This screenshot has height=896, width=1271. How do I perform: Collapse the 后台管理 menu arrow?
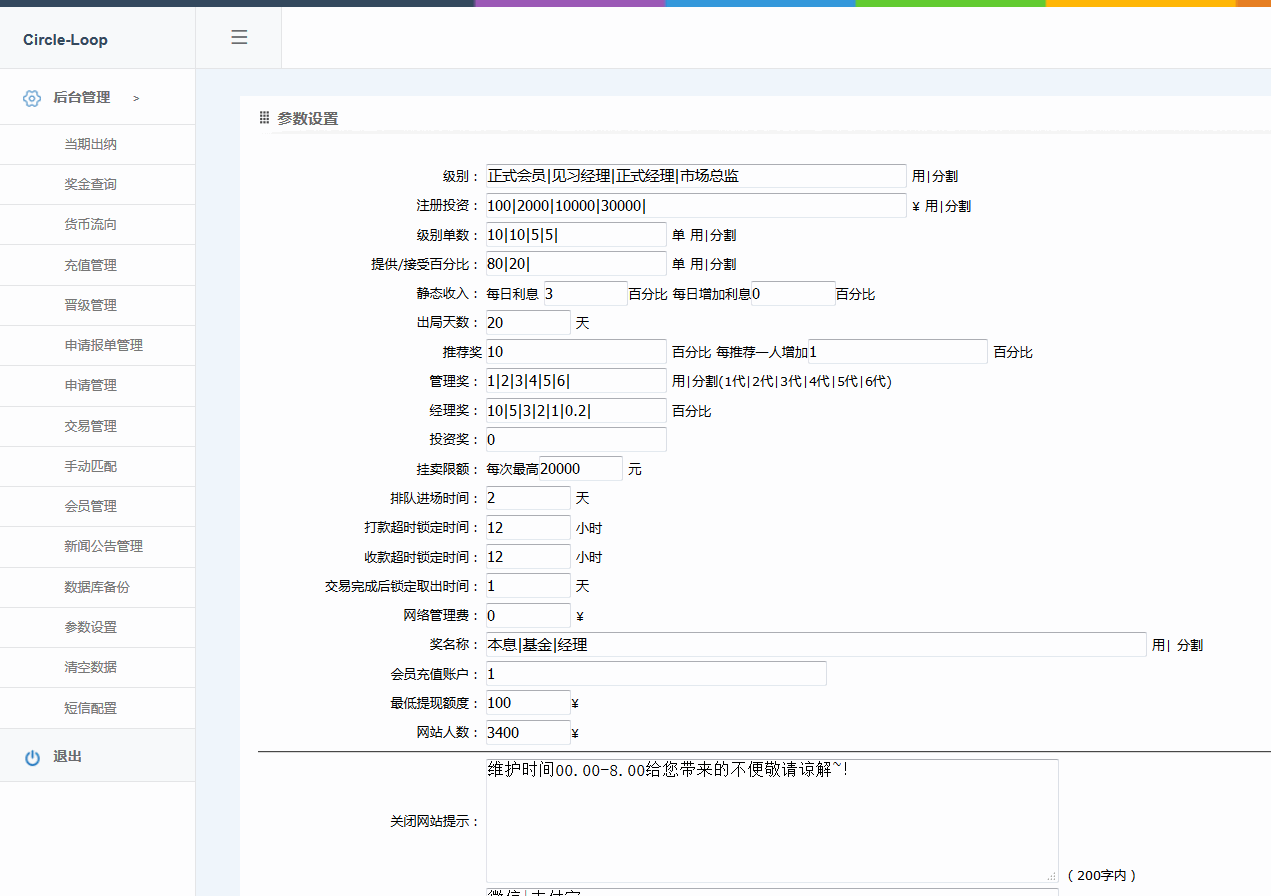point(136,98)
